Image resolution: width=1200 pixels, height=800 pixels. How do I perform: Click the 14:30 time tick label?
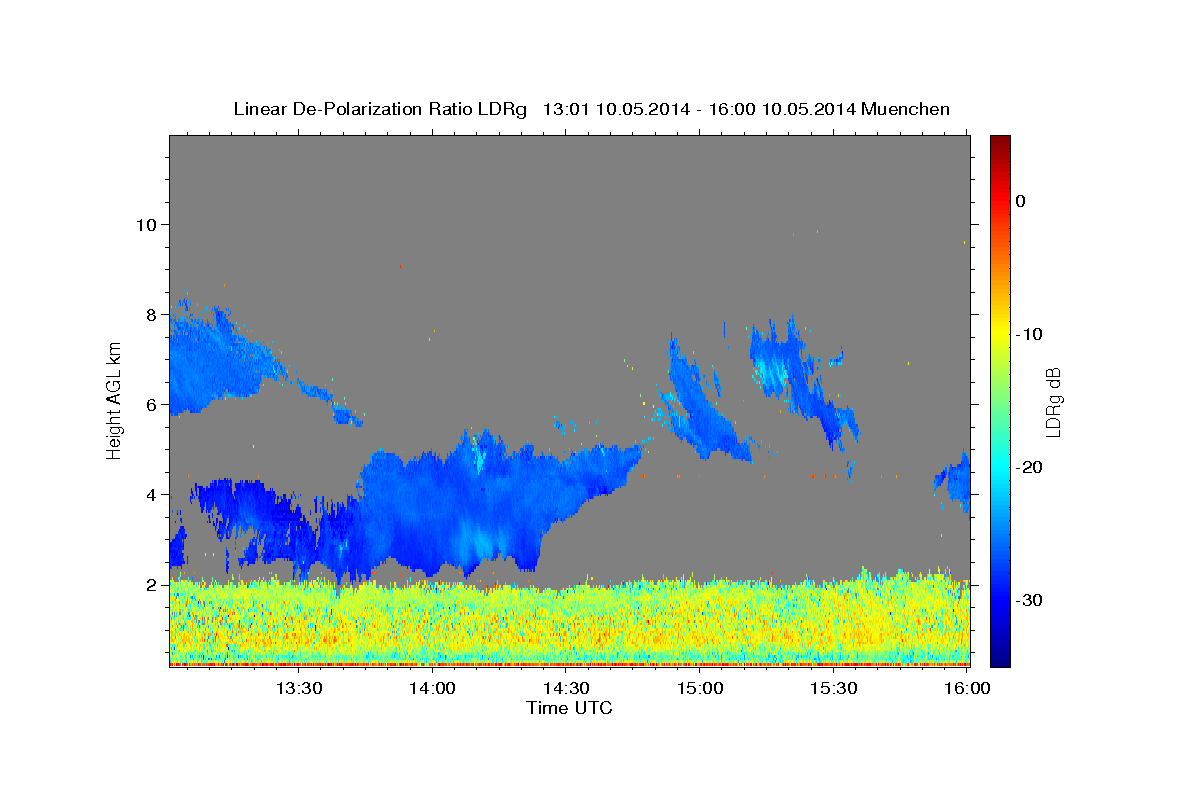click(566, 688)
